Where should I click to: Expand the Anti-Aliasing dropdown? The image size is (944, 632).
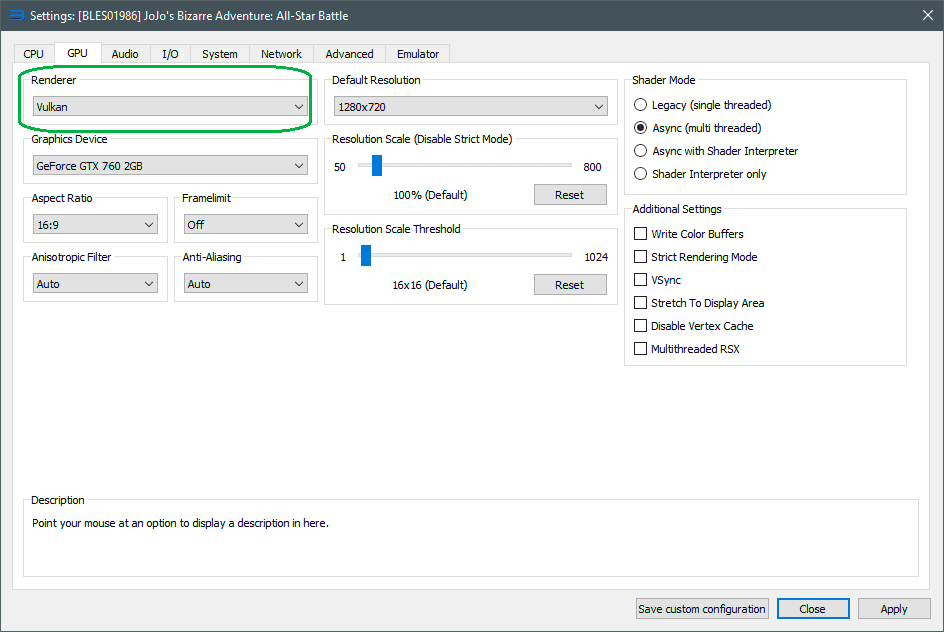246,283
